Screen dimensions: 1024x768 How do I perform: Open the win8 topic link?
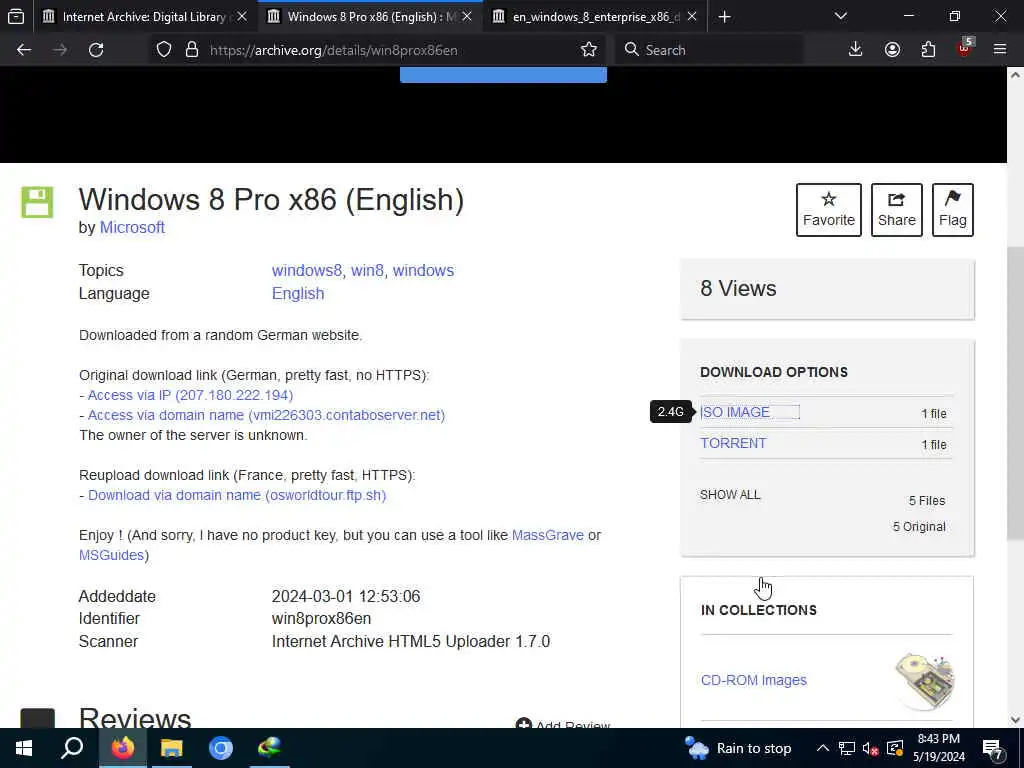[x=367, y=270]
